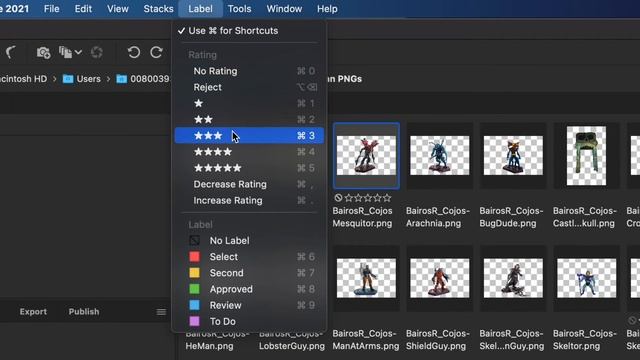Choose Decrease Rating
Viewport: 640px width, 360px height.
click(x=249, y=184)
